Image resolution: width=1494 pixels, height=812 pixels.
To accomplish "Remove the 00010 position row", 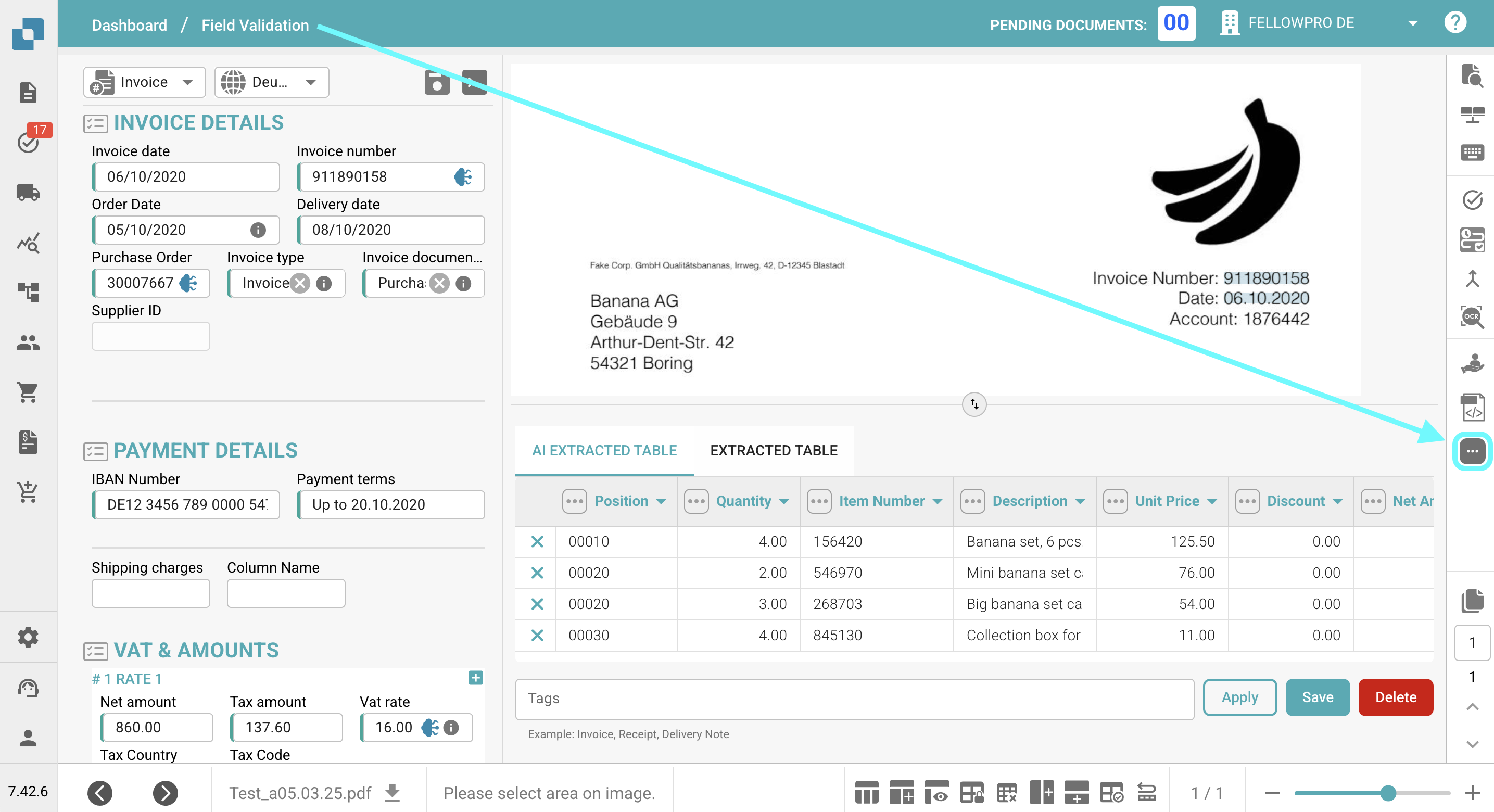I will click(x=537, y=541).
